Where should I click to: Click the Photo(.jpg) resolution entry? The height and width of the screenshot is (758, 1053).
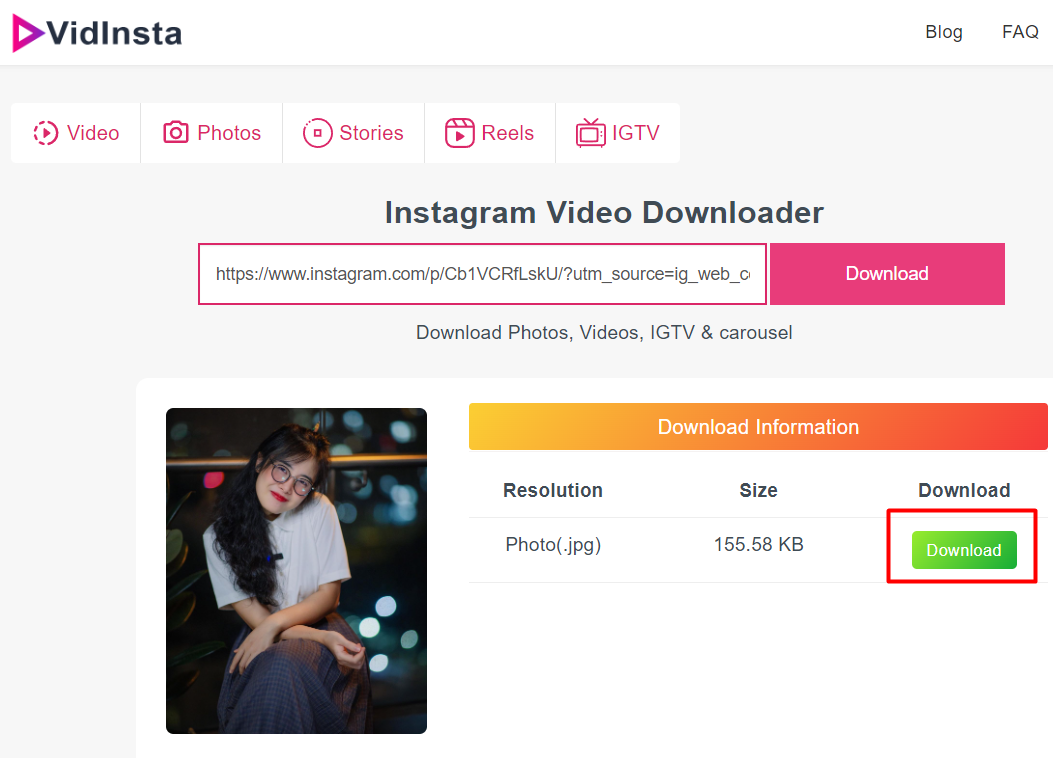553,545
